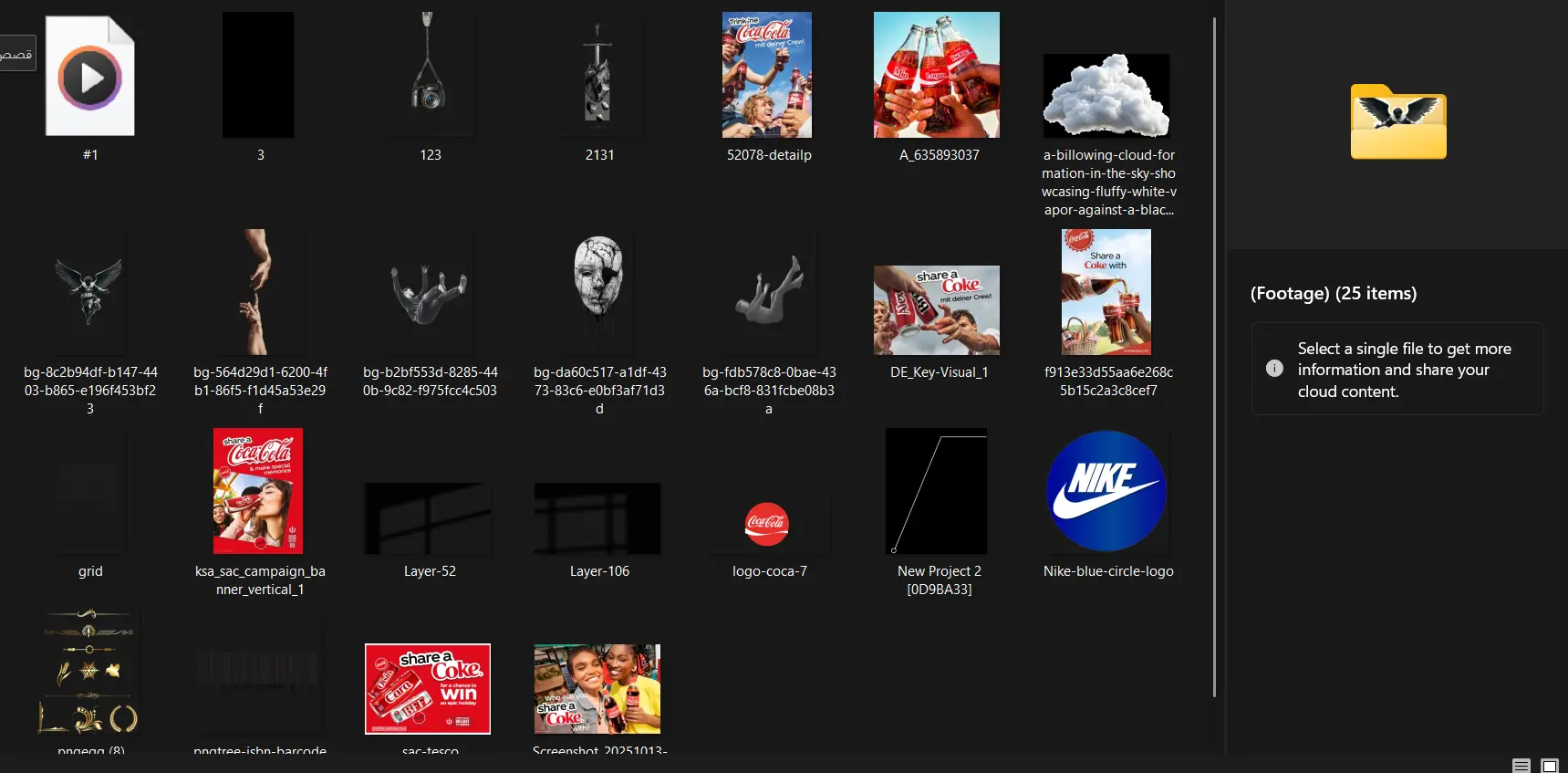The image size is (1568, 773).
Task: Select the ksa_sac_campaign_banner_vertical_1 thumbnail
Action: (258, 491)
